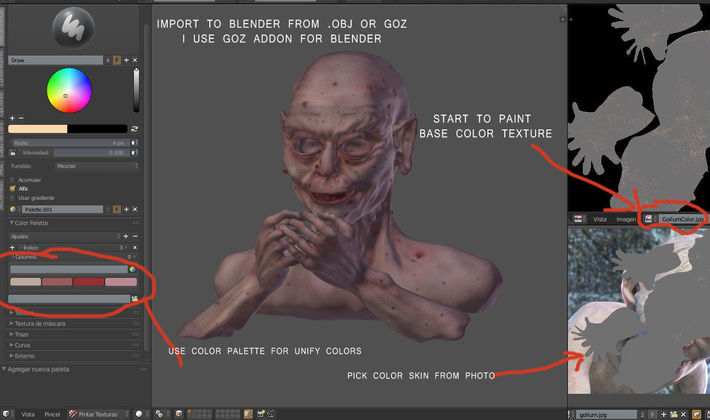
Task: Open the Ajustes presets dropdown
Action: tap(64, 236)
